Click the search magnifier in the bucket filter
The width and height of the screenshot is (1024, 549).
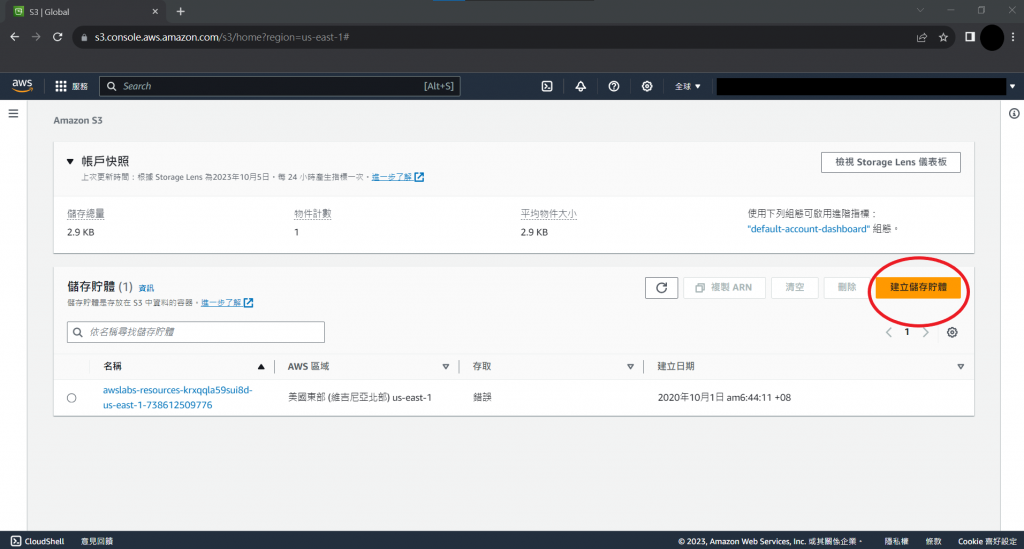pos(78,332)
